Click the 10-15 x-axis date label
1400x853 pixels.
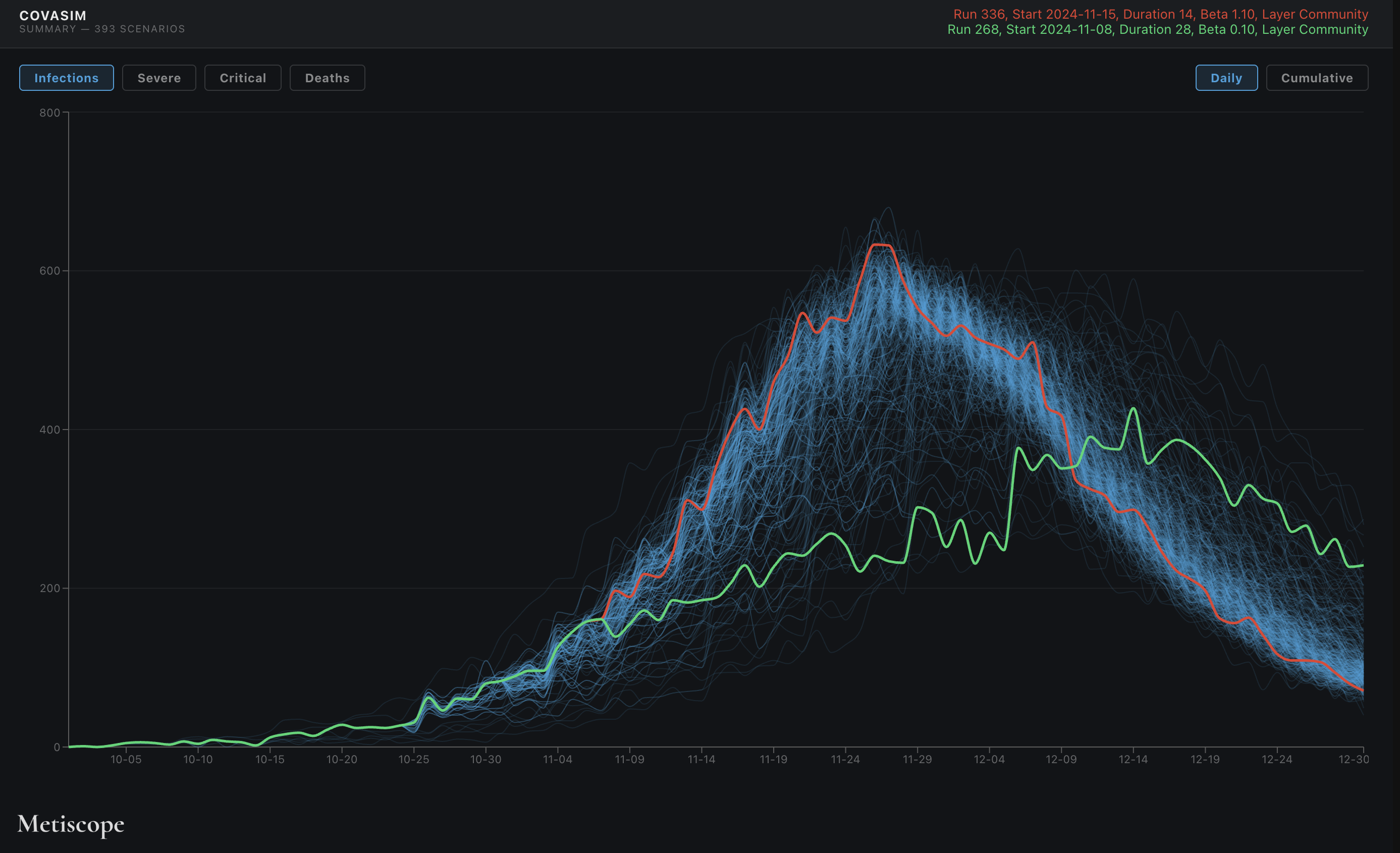coord(270,759)
